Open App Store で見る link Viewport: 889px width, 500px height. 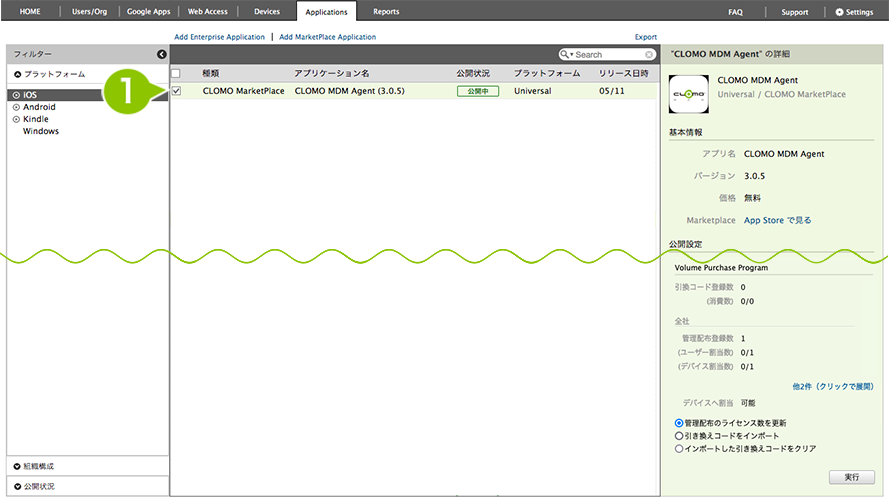(777, 220)
